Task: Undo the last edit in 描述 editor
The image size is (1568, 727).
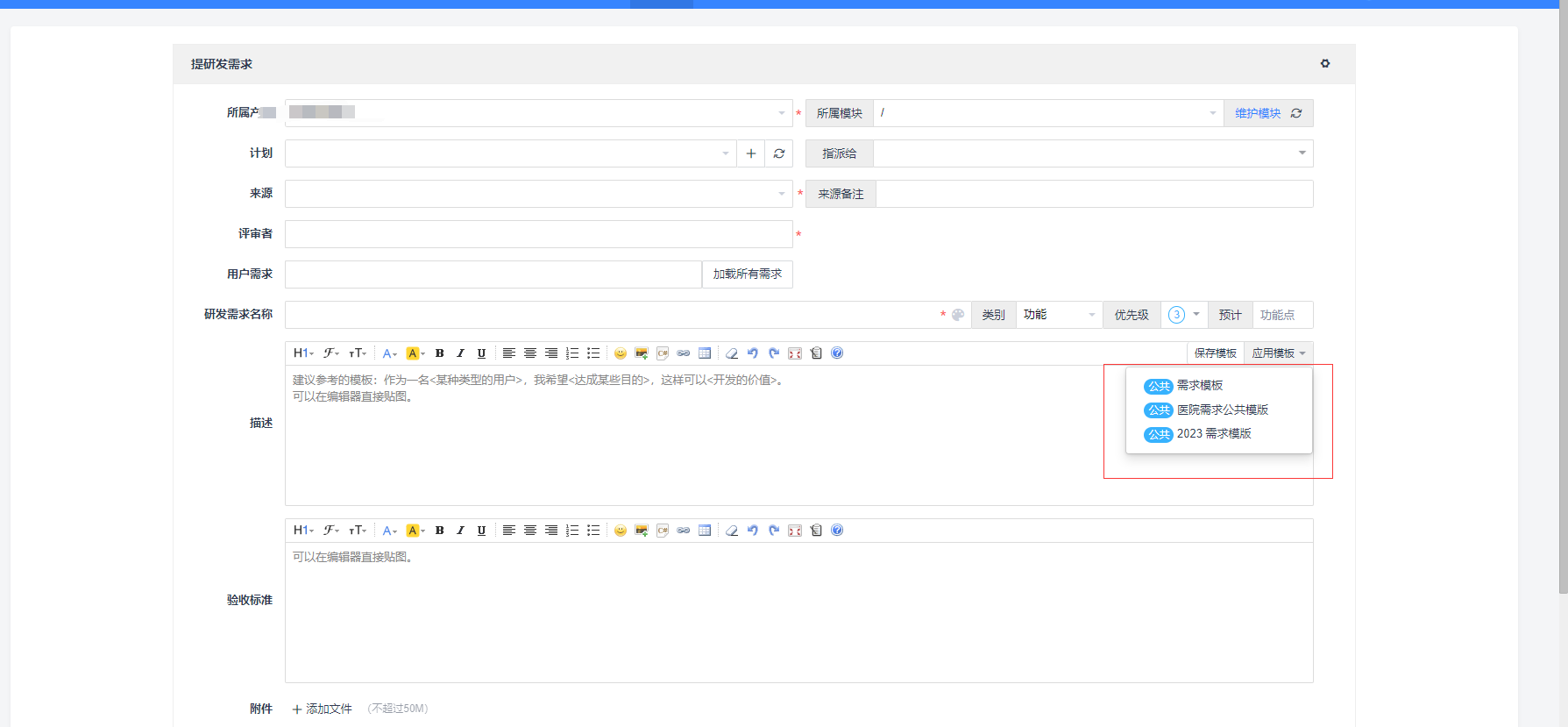Action: (x=753, y=353)
